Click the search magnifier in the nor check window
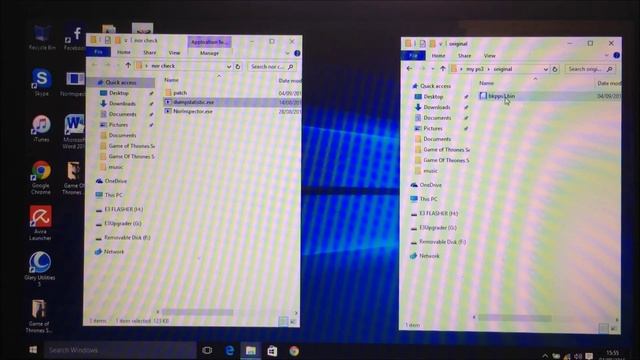Screen dimensions: 640x360 pyautogui.click(x=291, y=67)
